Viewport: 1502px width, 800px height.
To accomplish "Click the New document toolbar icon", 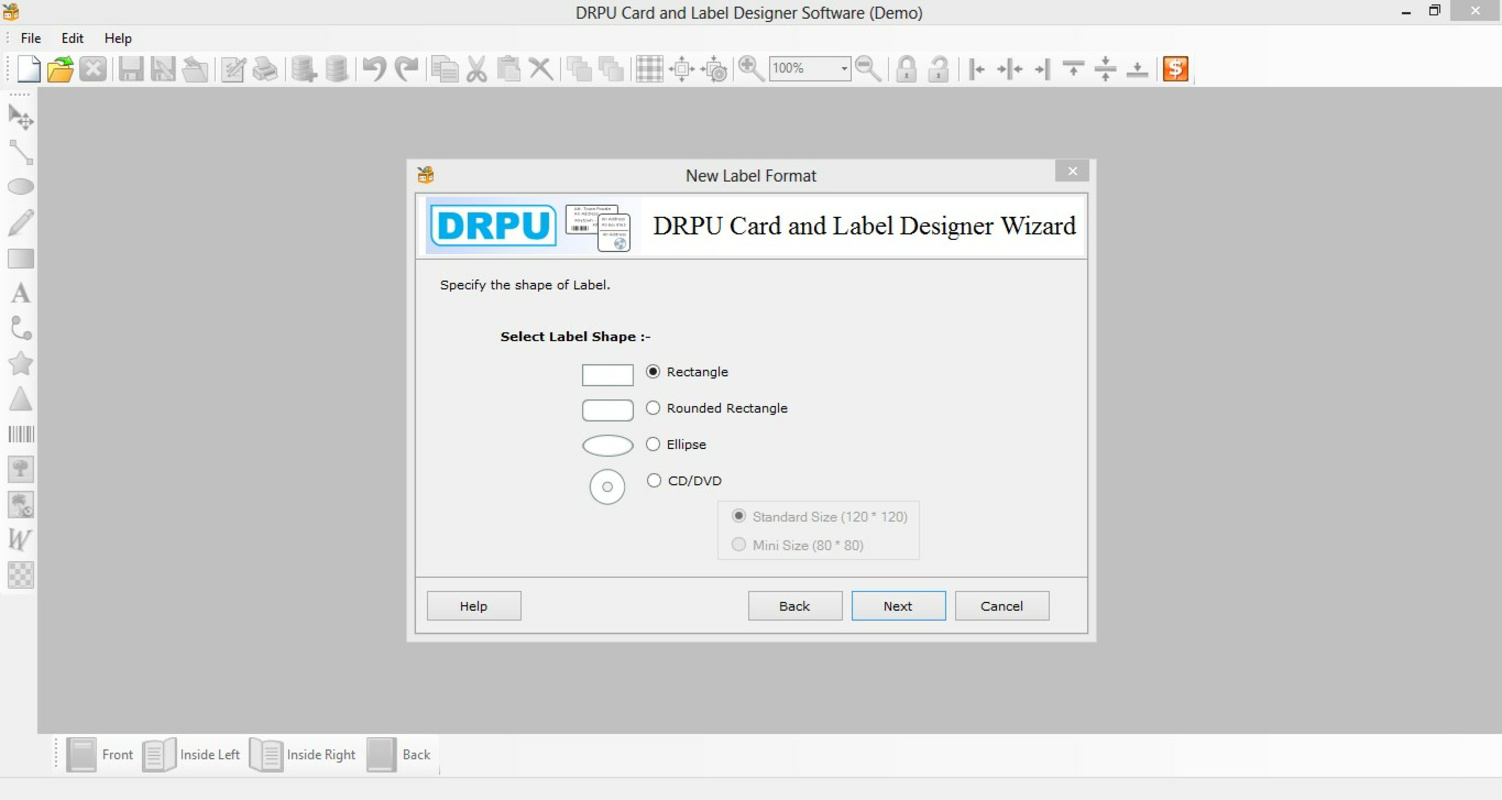I will click(29, 69).
